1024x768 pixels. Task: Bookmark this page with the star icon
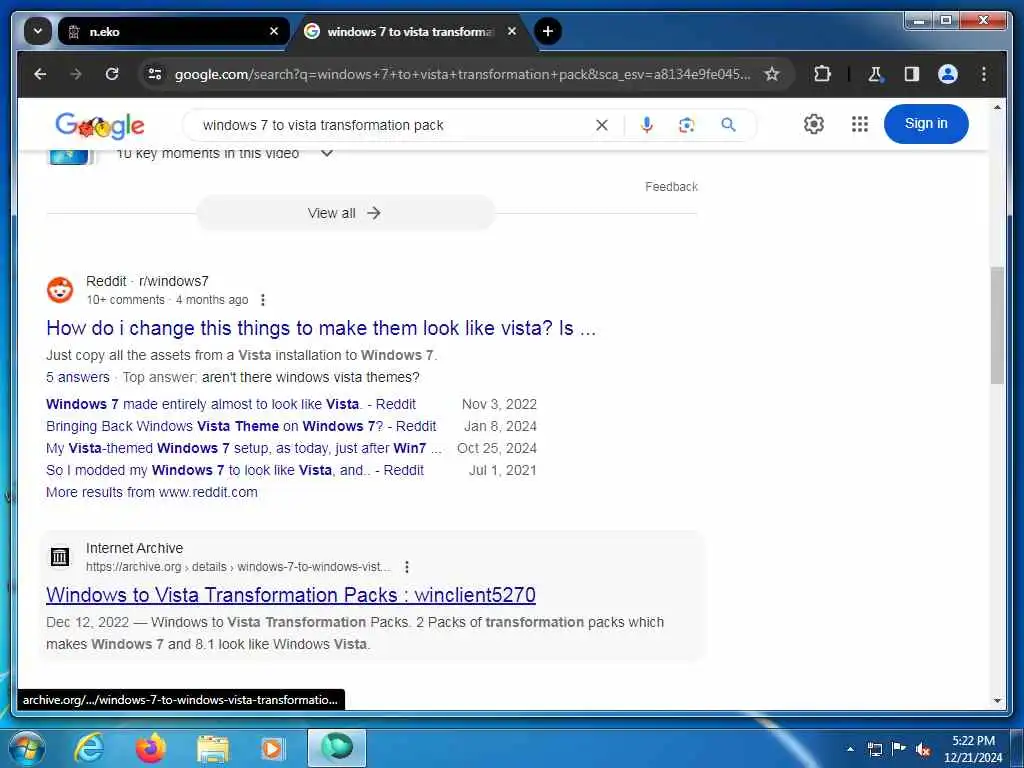point(772,74)
